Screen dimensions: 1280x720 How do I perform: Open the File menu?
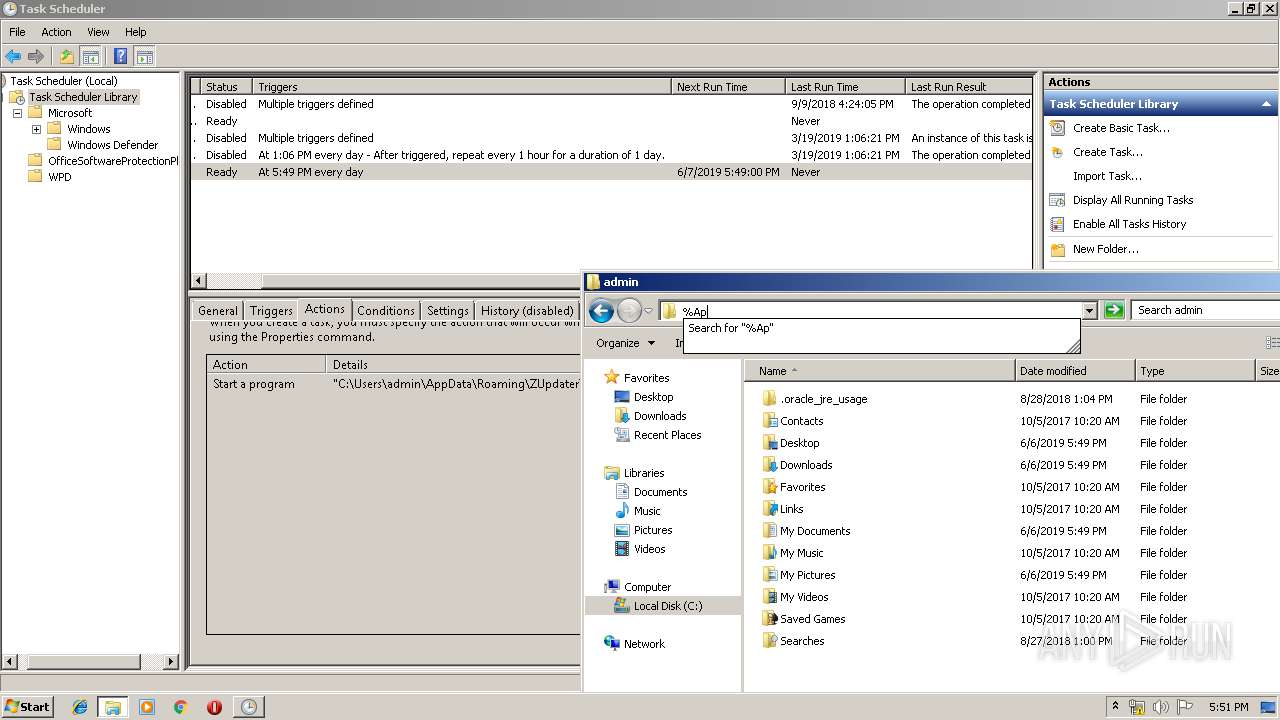[17, 32]
